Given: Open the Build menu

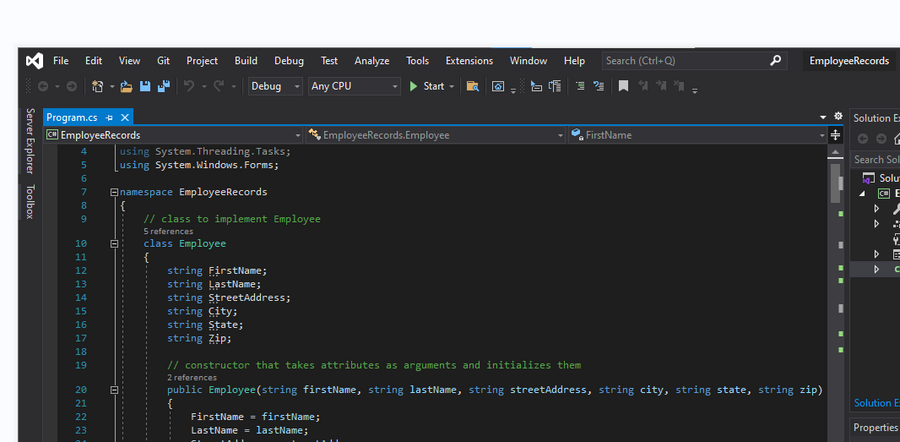Looking at the screenshot, I should [246, 61].
